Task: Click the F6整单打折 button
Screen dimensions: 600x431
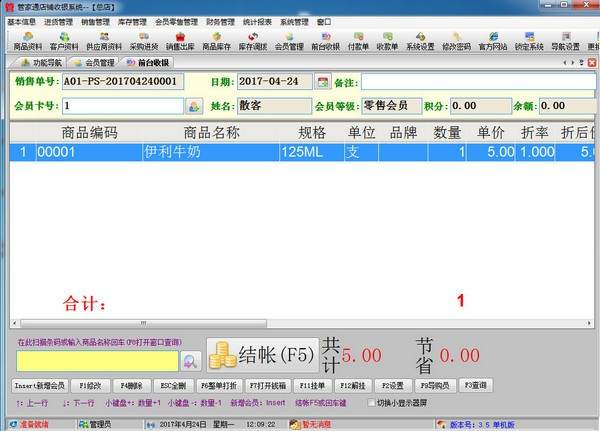Action: (218, 385)
